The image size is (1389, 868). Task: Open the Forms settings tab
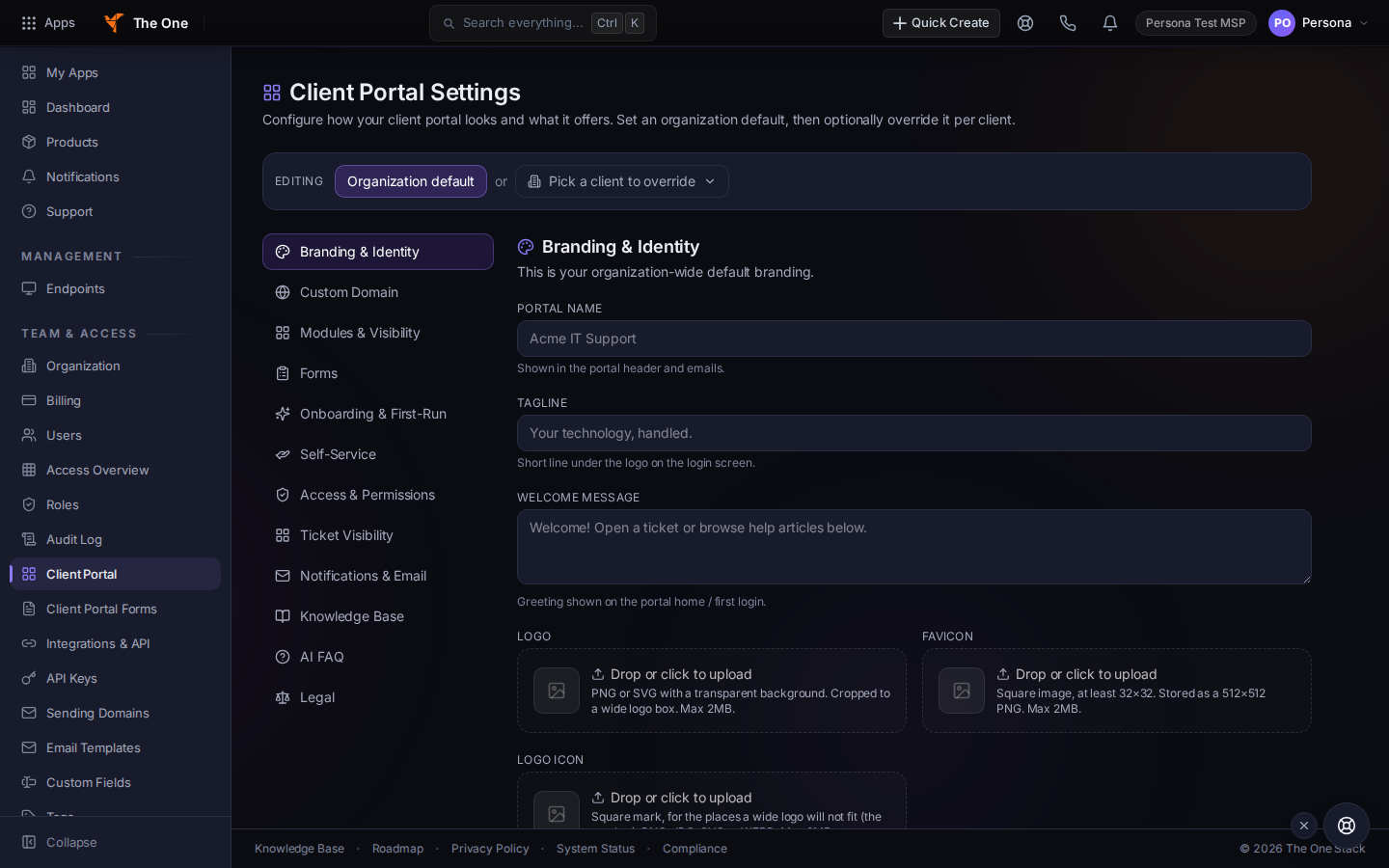click(x=378, y=373)
